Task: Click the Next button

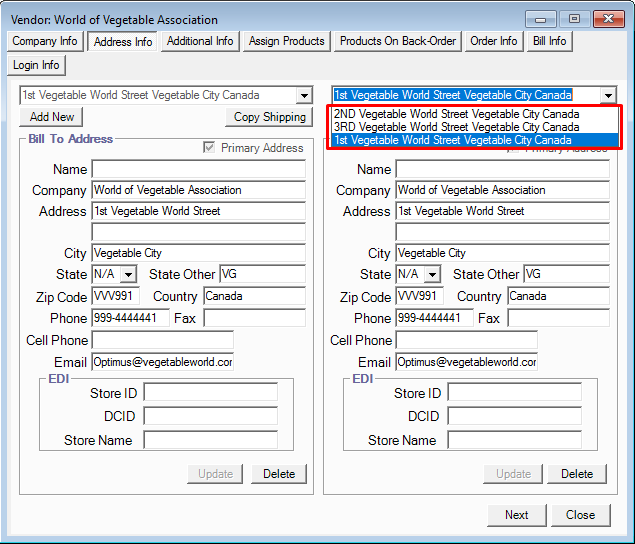Action: click(516, 515)
